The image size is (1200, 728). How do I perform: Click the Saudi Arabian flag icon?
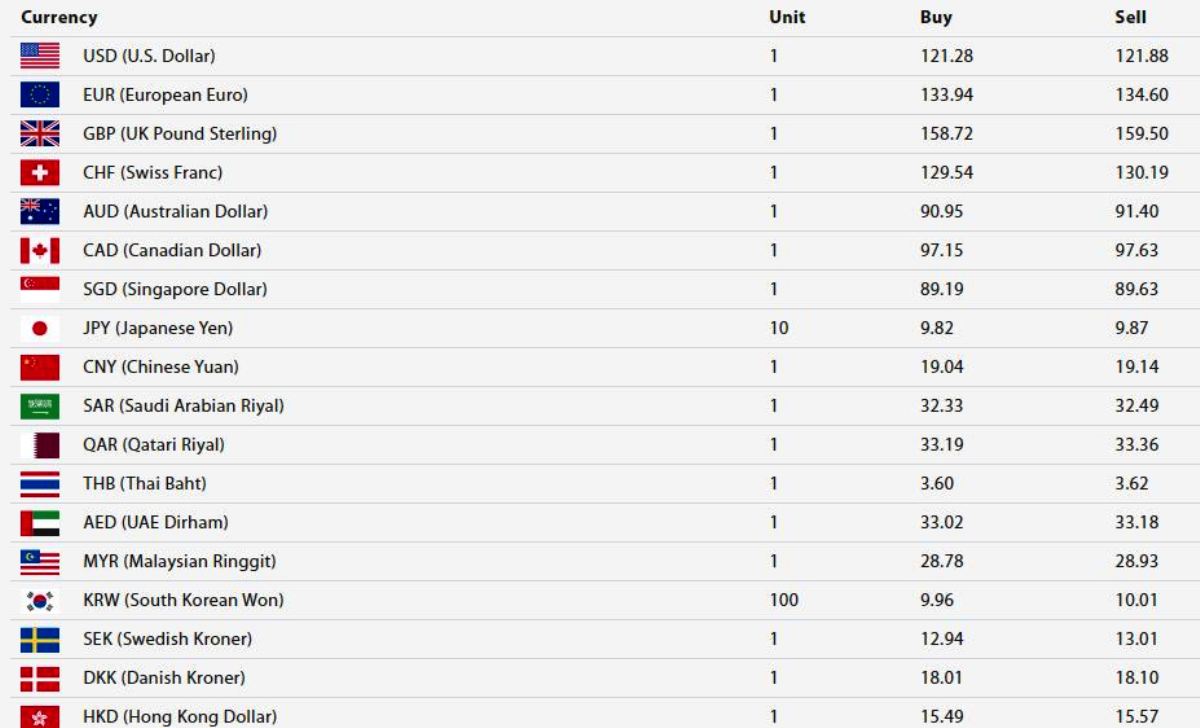(40, 406)
